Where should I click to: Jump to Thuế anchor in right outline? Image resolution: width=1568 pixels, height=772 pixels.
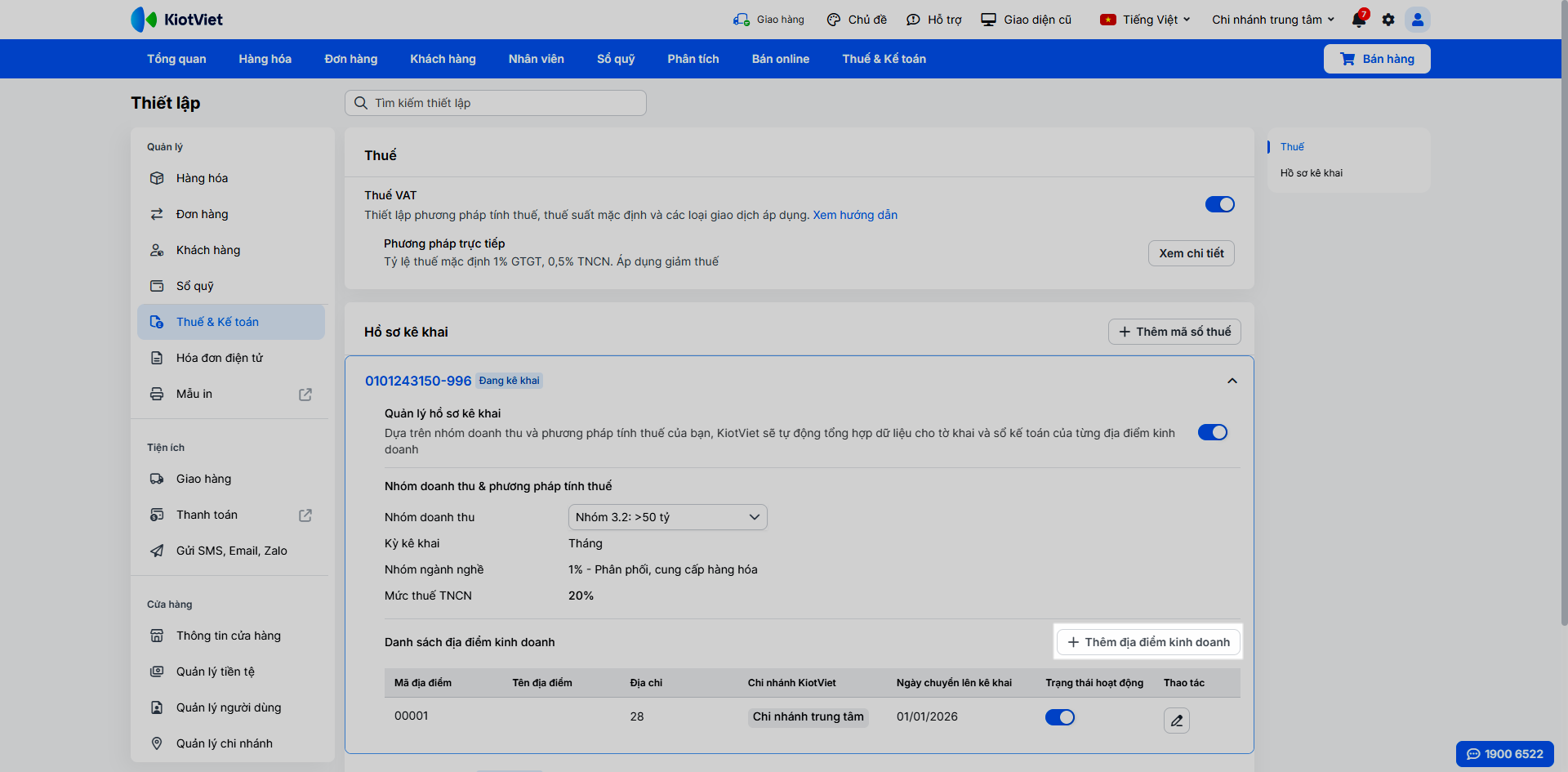1292,147
